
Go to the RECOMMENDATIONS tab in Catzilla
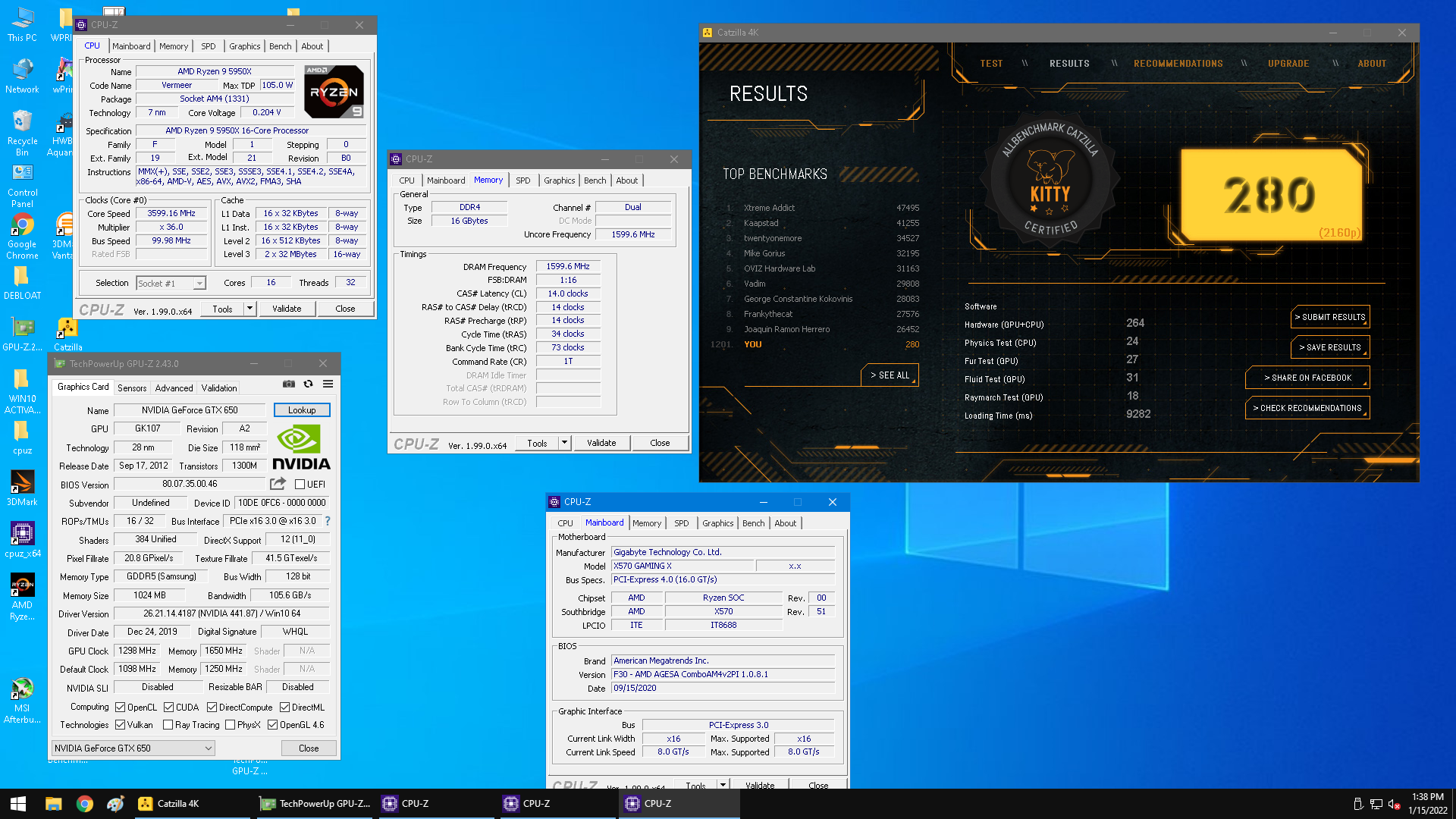pos(1178,64)
